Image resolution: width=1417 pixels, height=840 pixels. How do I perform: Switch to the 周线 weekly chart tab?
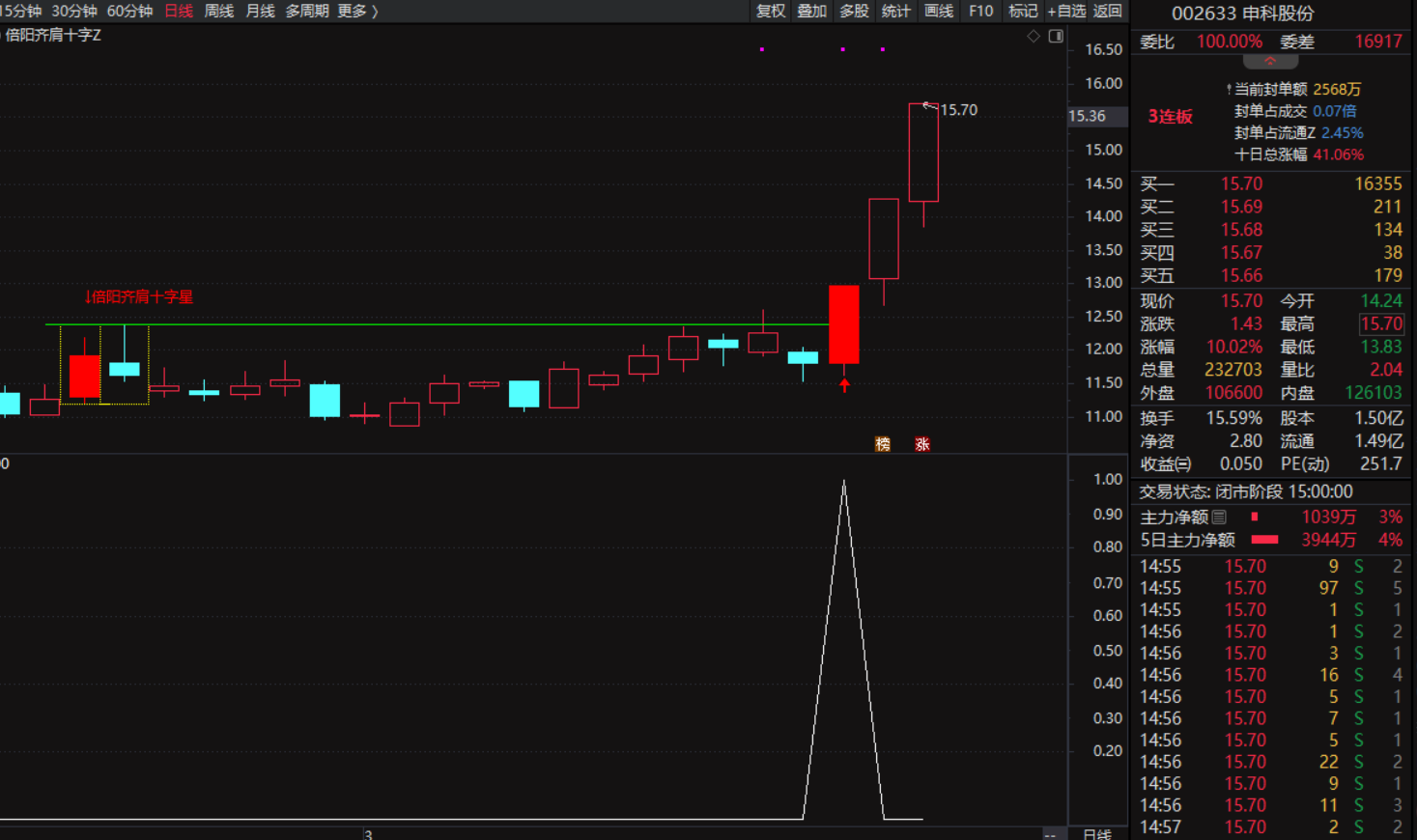(219, 11)
